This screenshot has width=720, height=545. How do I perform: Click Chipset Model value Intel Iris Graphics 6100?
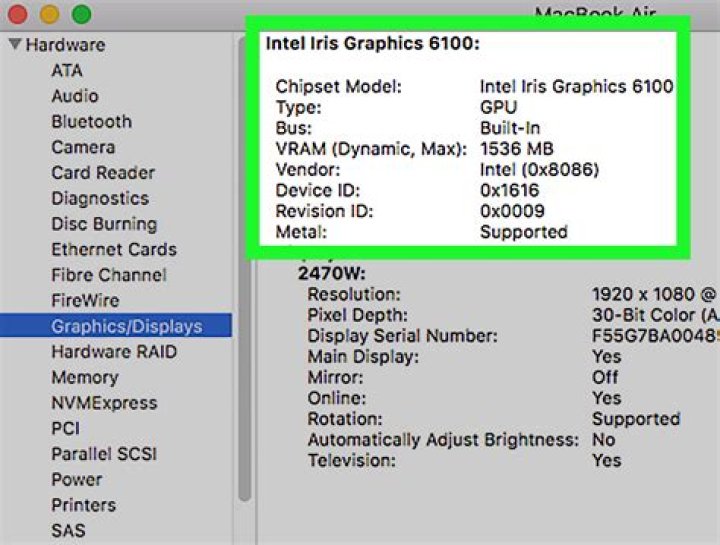click(x=576, y=86)
